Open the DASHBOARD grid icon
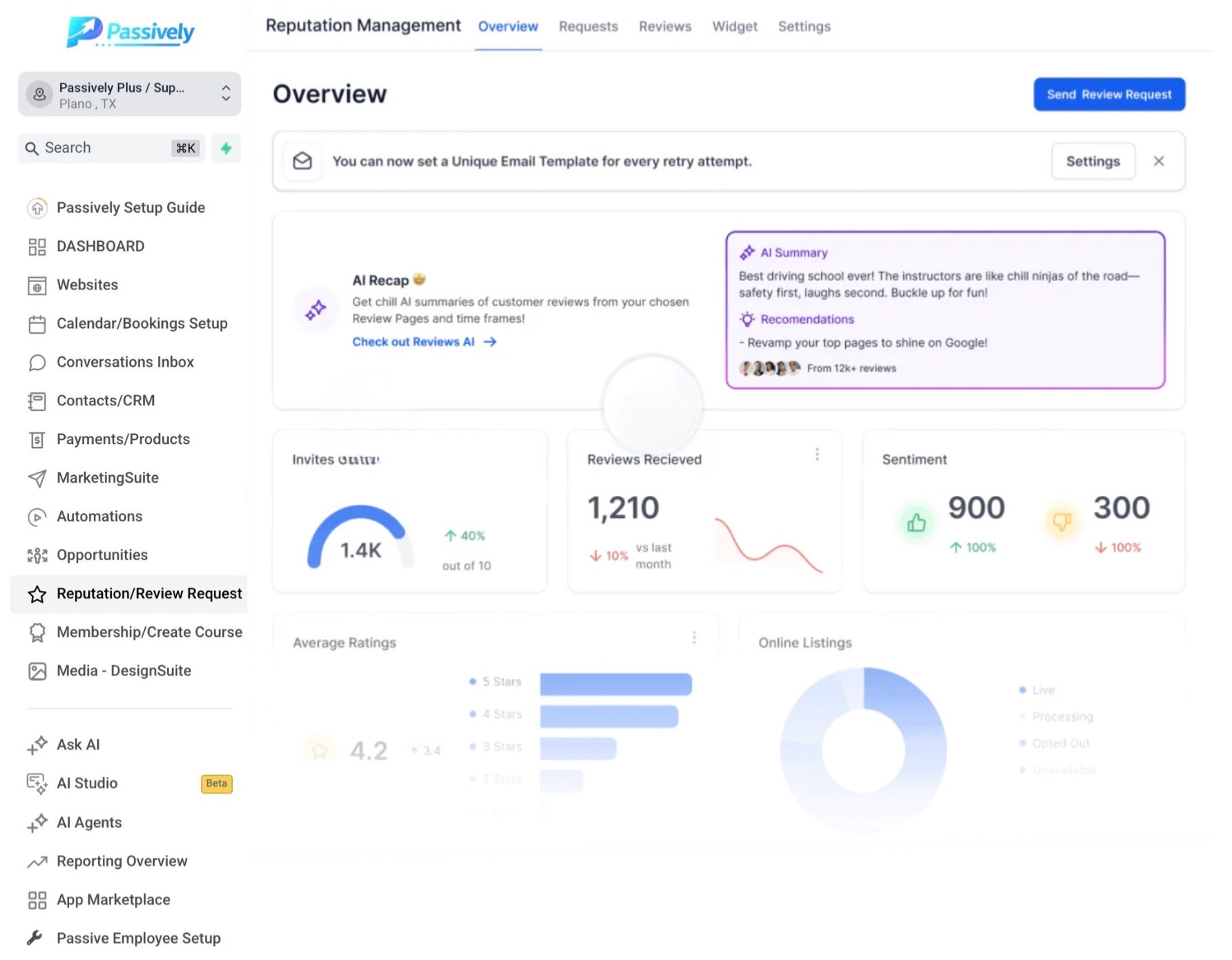Viewport: 1232px width, 960px height. 37,247
